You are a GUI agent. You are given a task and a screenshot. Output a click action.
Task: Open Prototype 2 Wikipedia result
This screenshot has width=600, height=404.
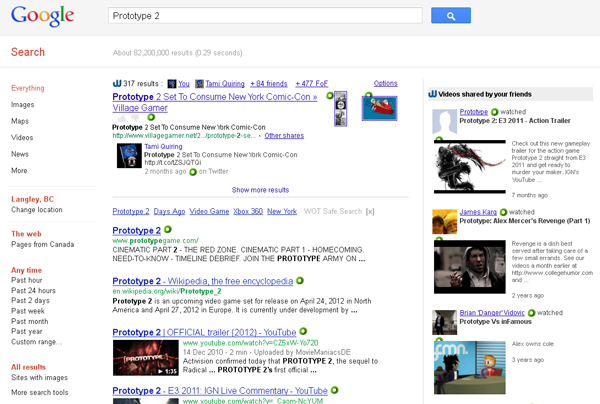[x=203, y=281]
